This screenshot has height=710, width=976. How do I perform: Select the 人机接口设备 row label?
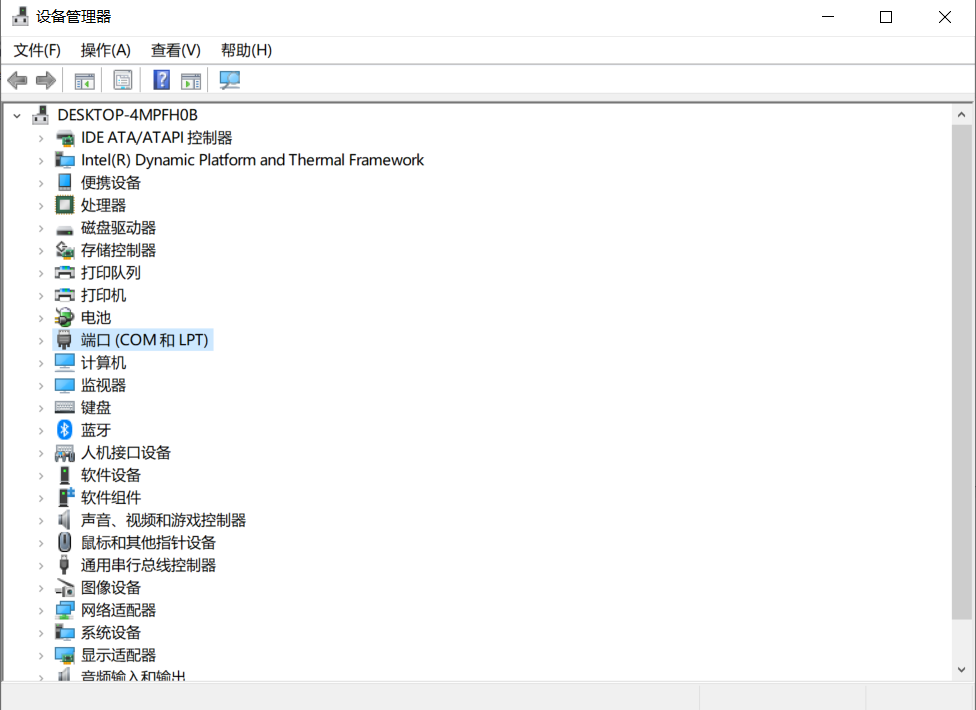(126, 453)
